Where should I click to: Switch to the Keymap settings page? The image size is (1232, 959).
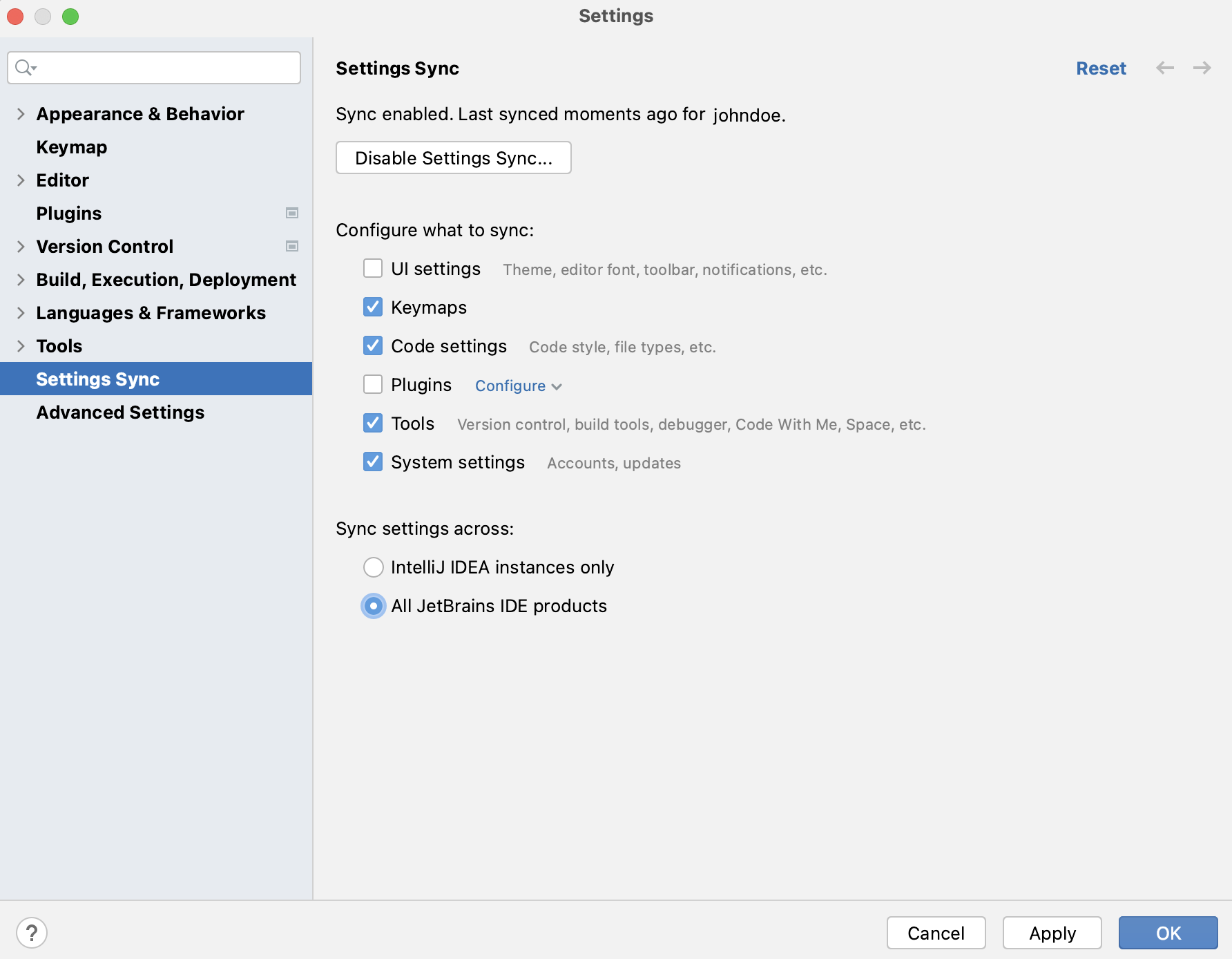click(x=71, y=146)
